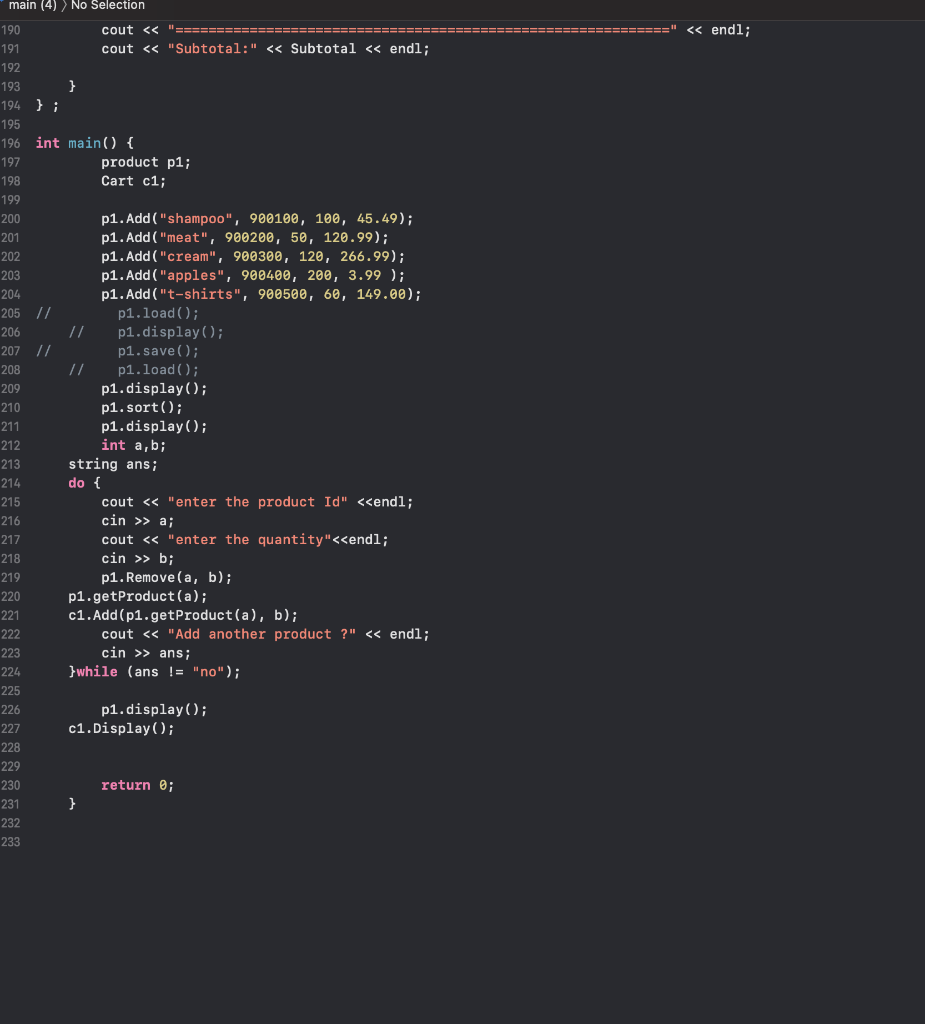Viewport: 925px width, 1024px height.
Task: Select the p1.sort() call
Action: [x=142, y=408]
